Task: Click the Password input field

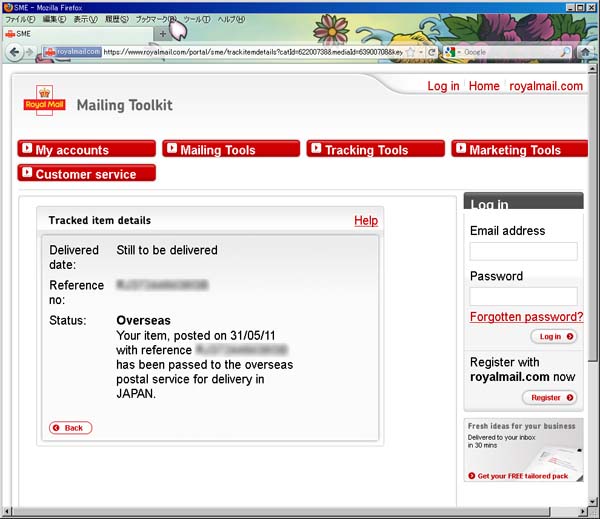Action: 523,296
